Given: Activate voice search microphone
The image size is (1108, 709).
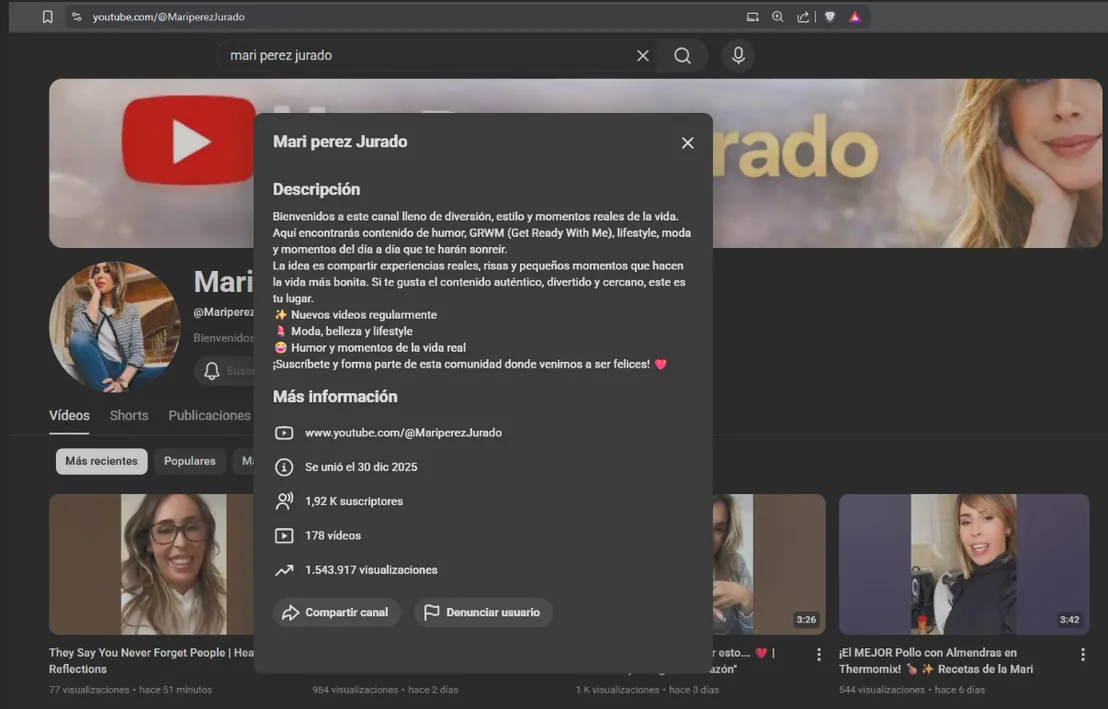Looking at the screenshot, I should pos(738,56).
